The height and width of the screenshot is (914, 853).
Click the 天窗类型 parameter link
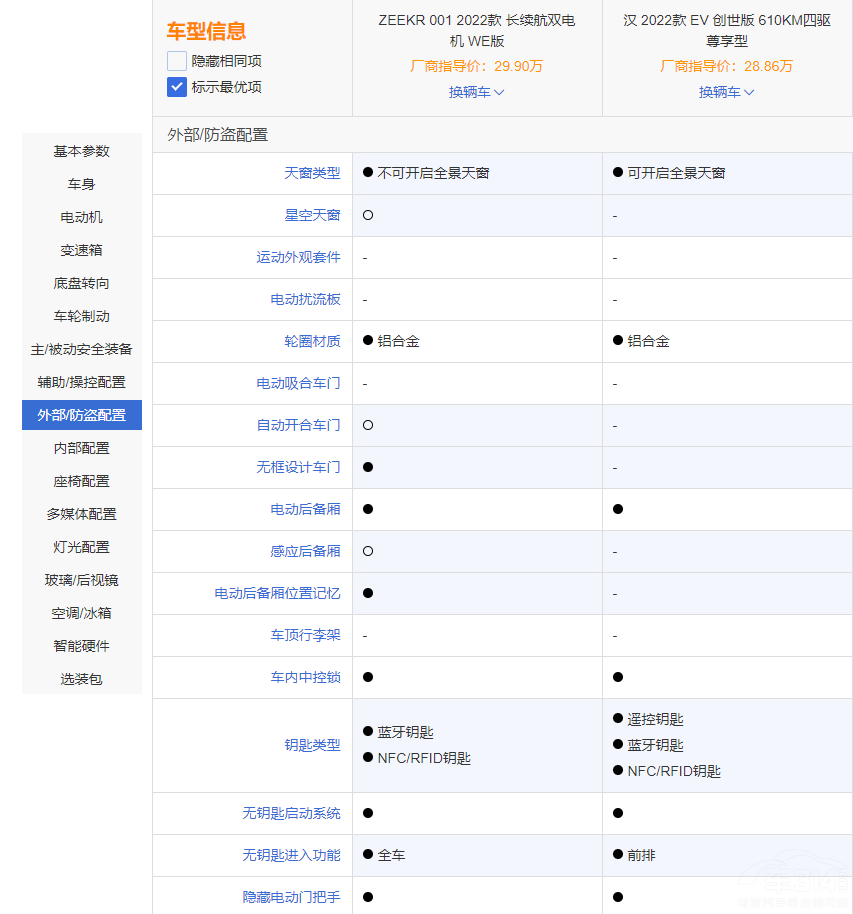click(x=315, y=173)
